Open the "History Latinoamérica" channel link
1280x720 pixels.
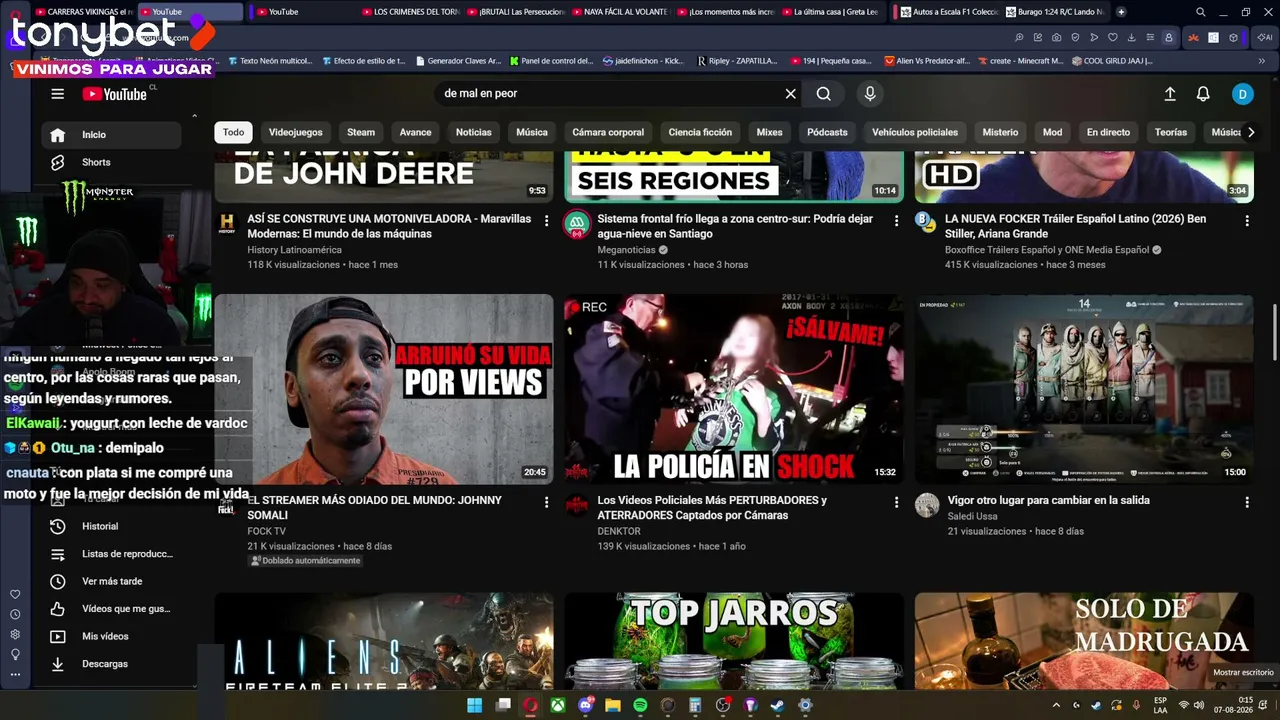point(294,250)
